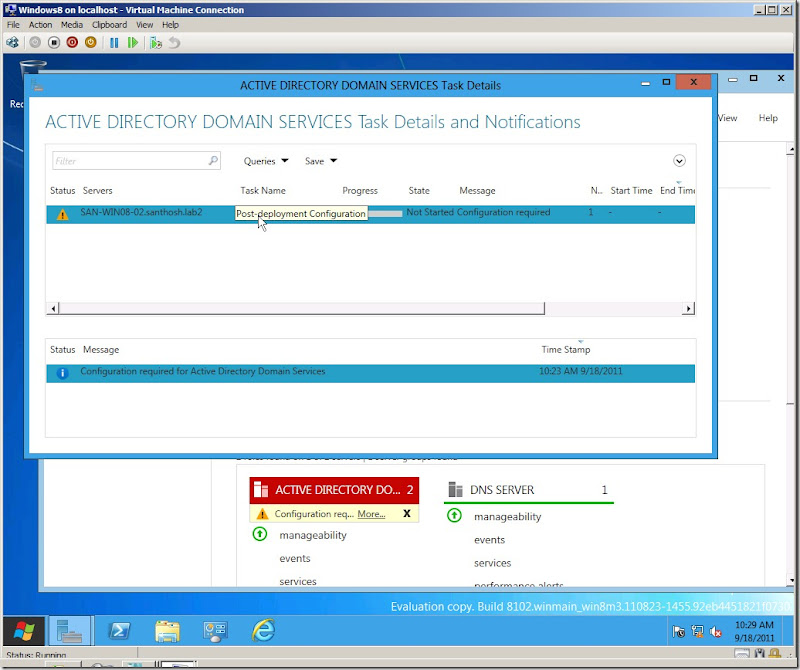The image size is (800, 670).
Task: Click the Action Center flag tray icon
Action: coord(678,632)
